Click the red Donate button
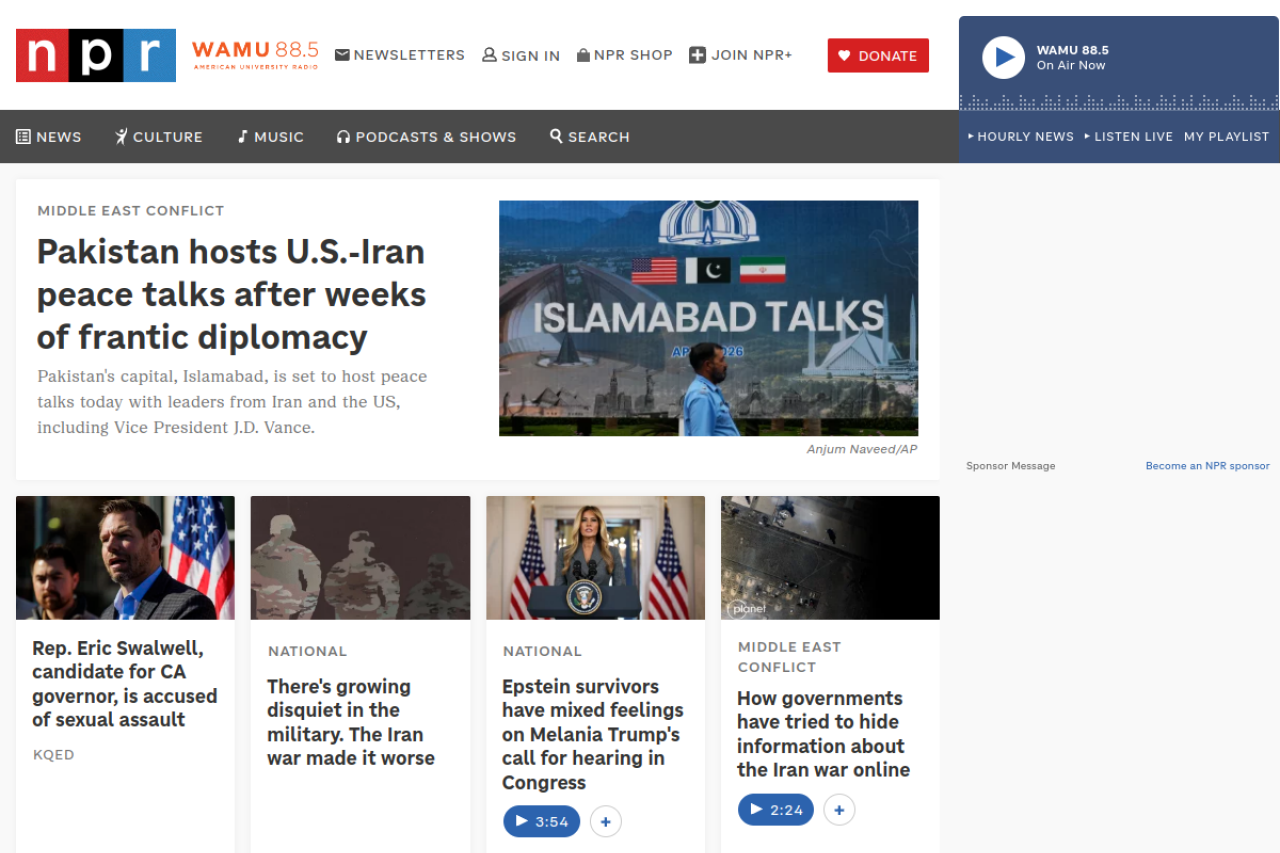This screenshot has width=1280, height=853. pos(878,56)
